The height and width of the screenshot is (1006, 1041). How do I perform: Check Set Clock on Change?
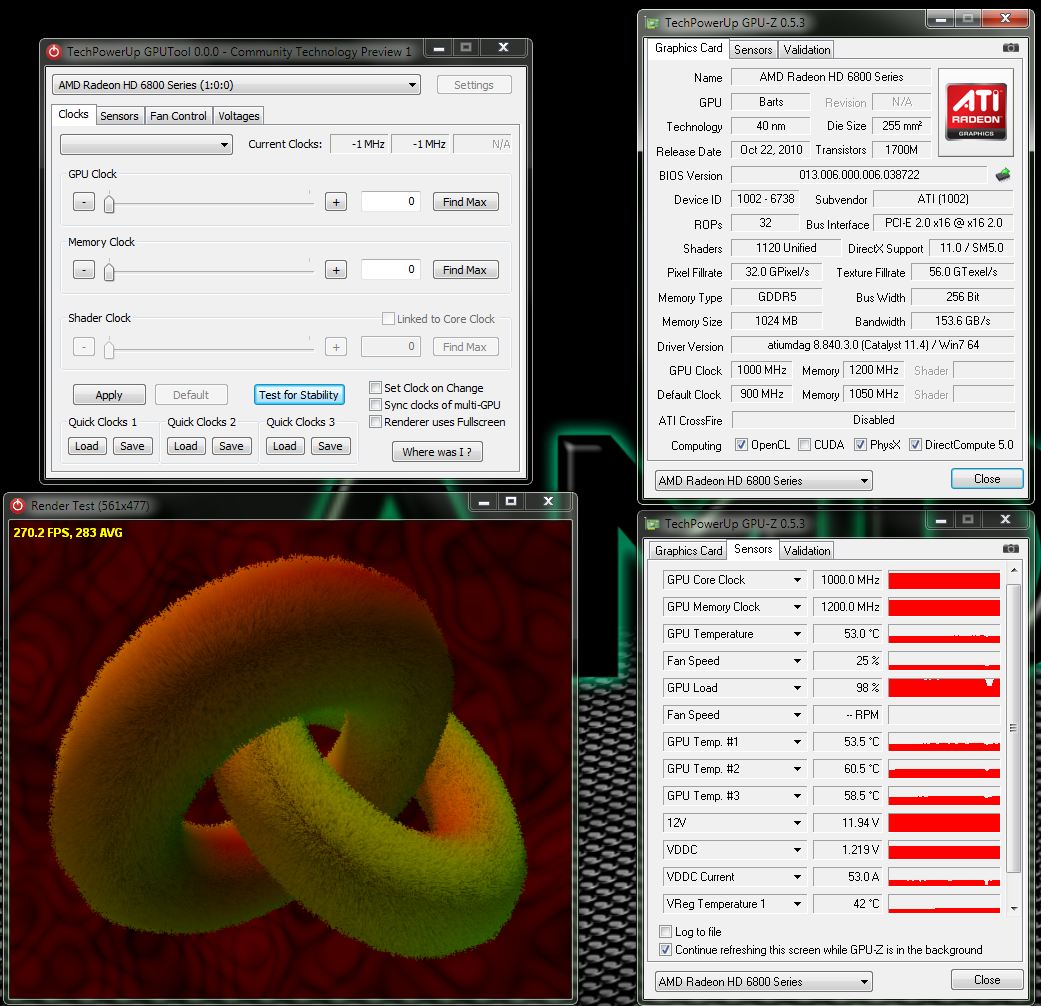[376, 388]
